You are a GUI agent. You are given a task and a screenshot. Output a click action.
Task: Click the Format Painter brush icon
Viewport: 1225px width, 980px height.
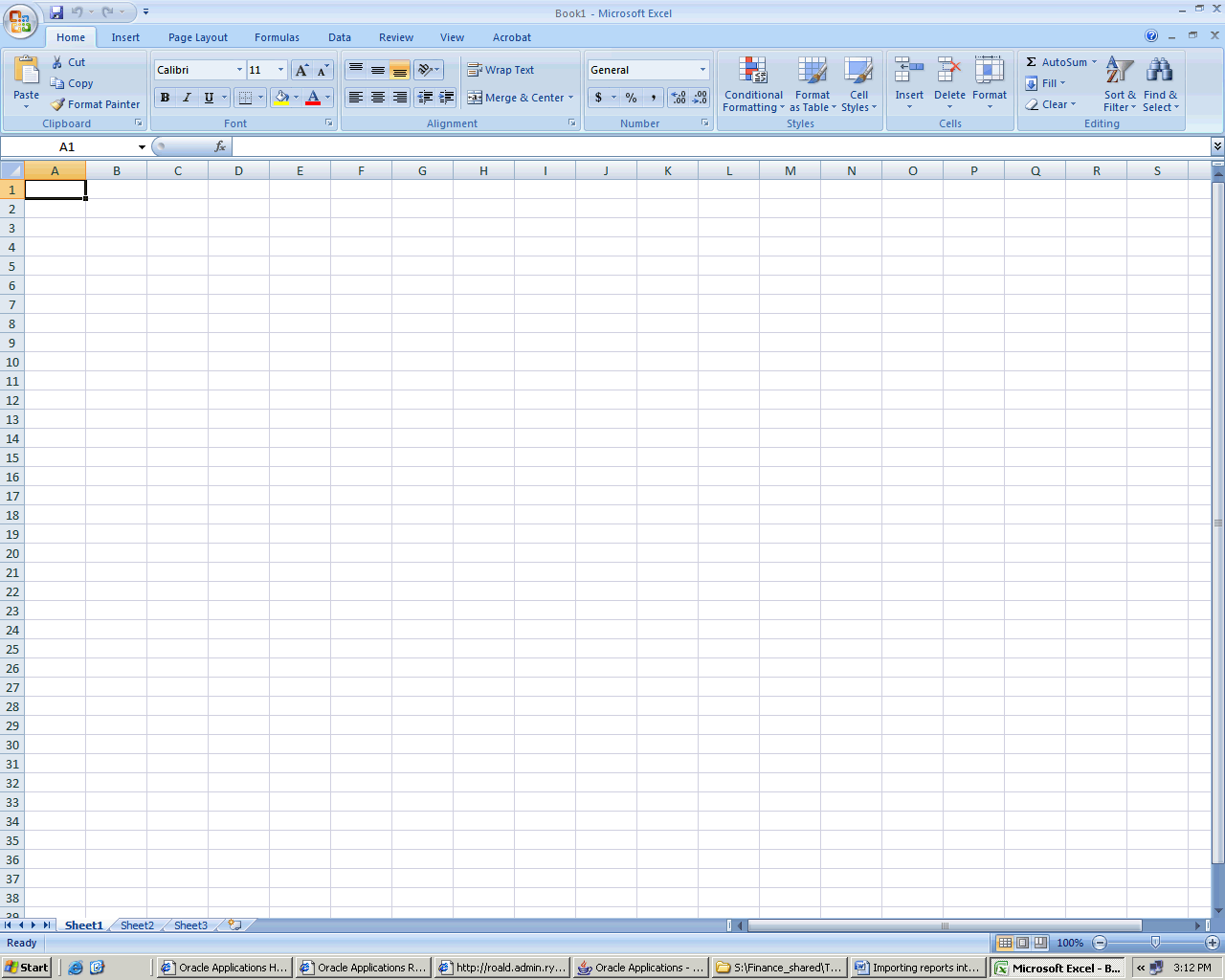point(58,104)
